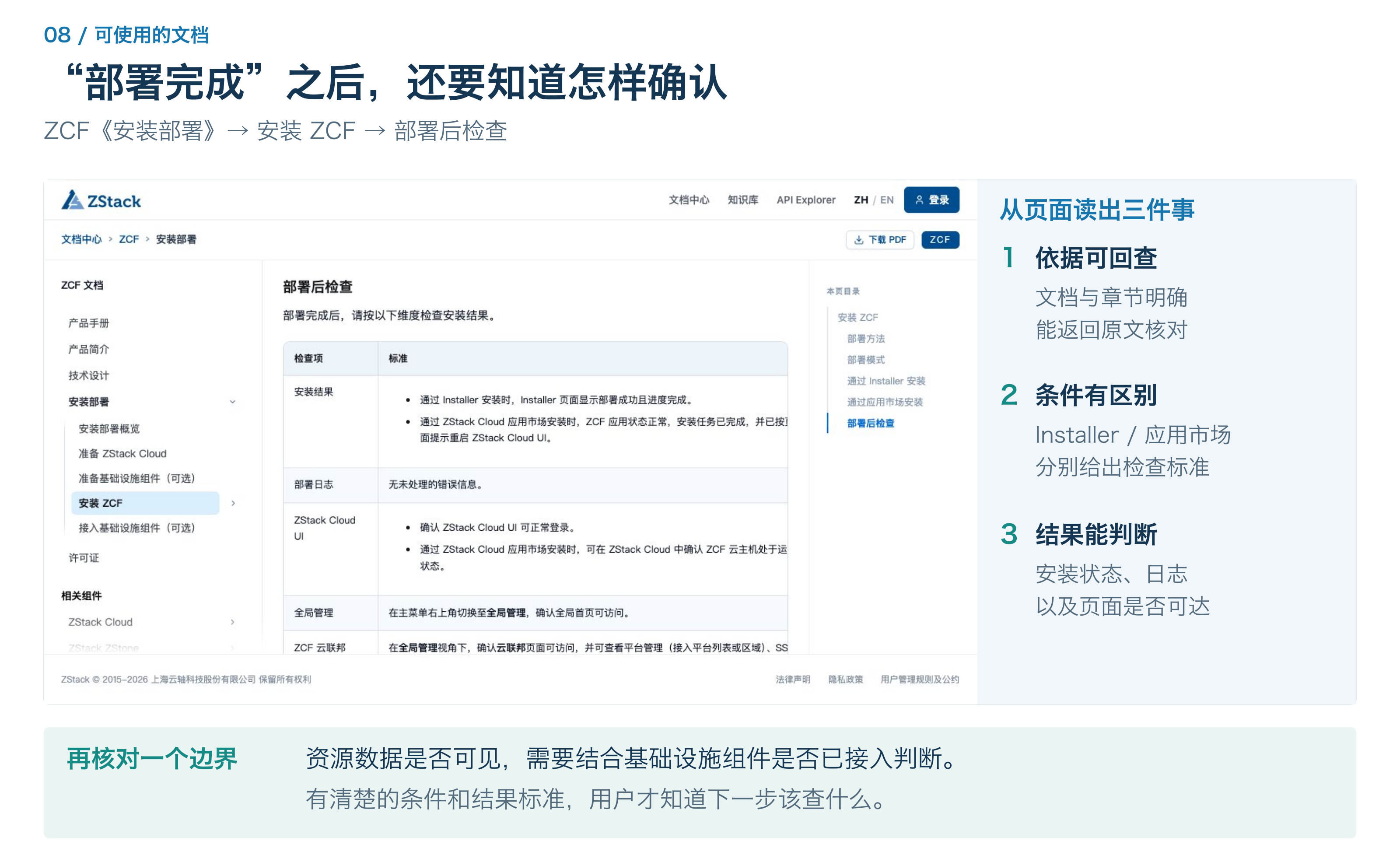Select 安装部署 section in sidebar
The width and height of the screenshot is (1400, 862).
(88, 402)
